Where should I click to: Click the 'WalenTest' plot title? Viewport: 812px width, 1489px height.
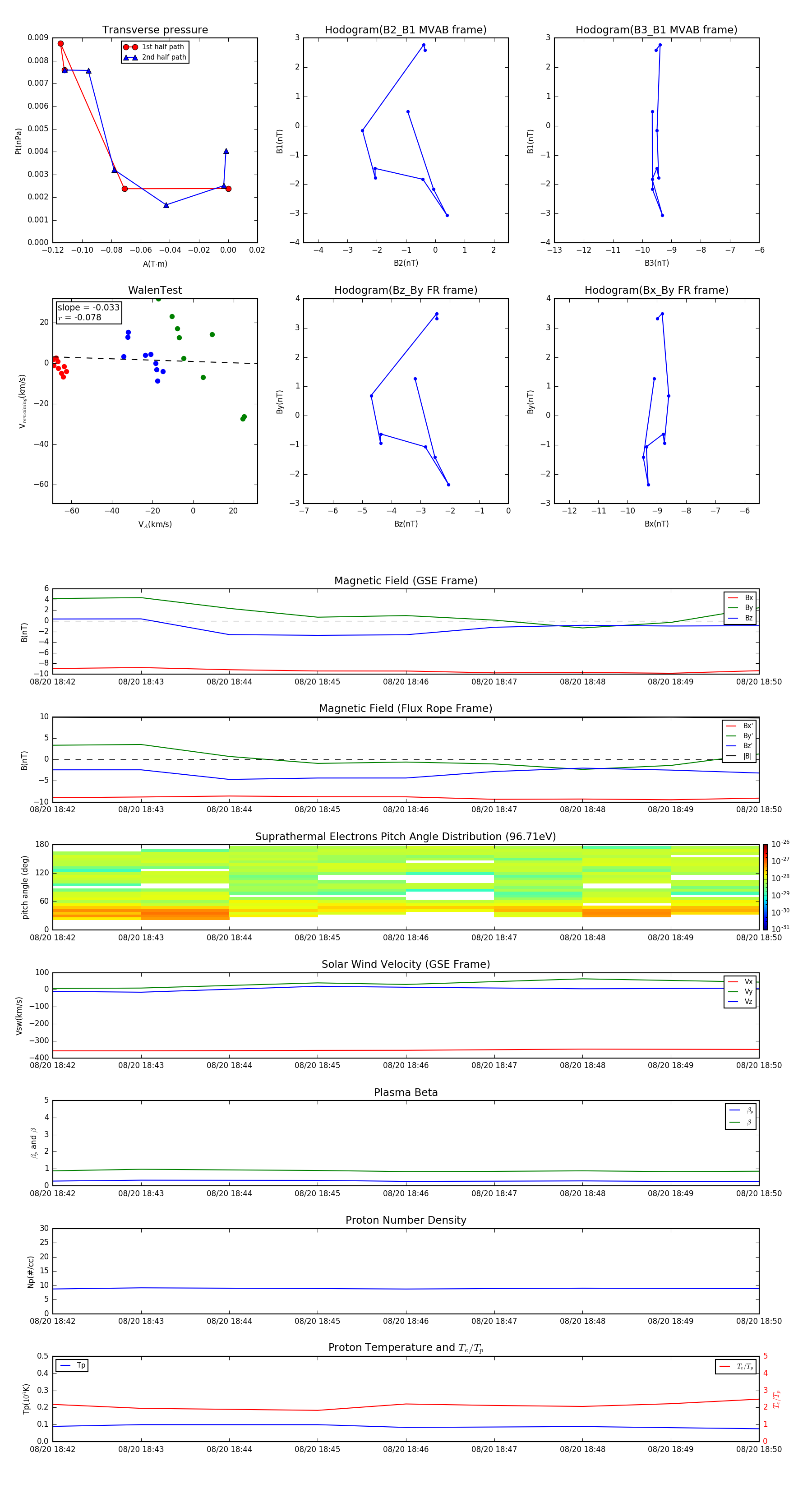tap(155, 290)
